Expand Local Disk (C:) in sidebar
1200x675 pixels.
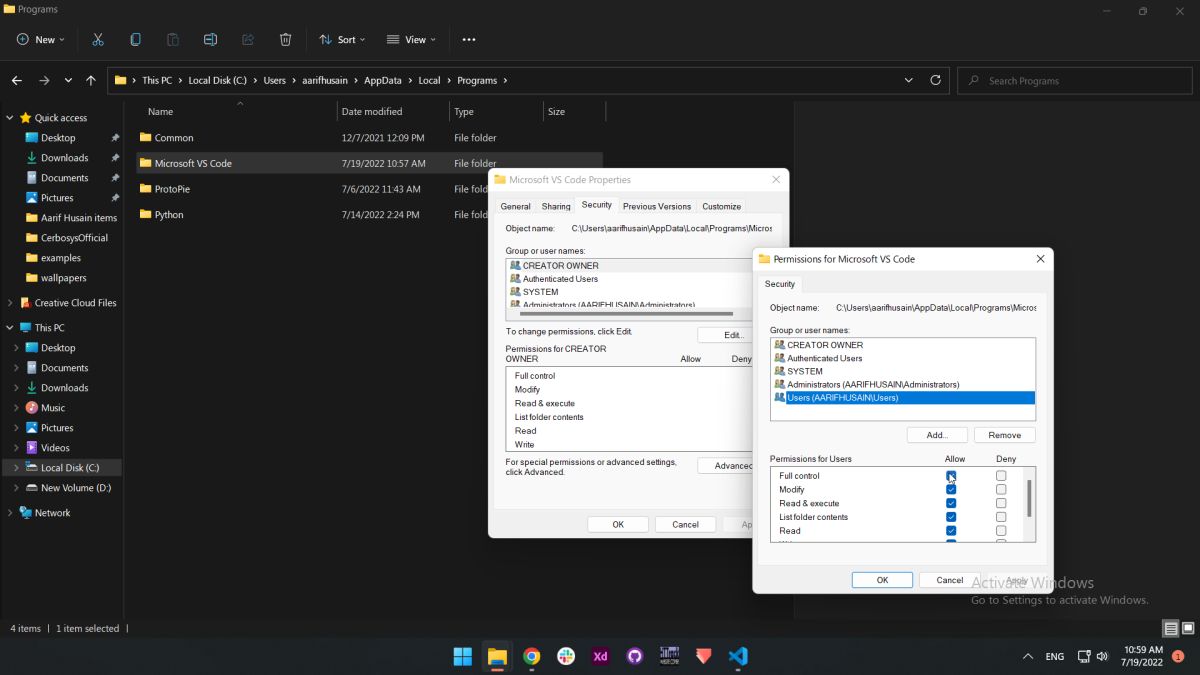pyautogui.click(x=16, y=467)
